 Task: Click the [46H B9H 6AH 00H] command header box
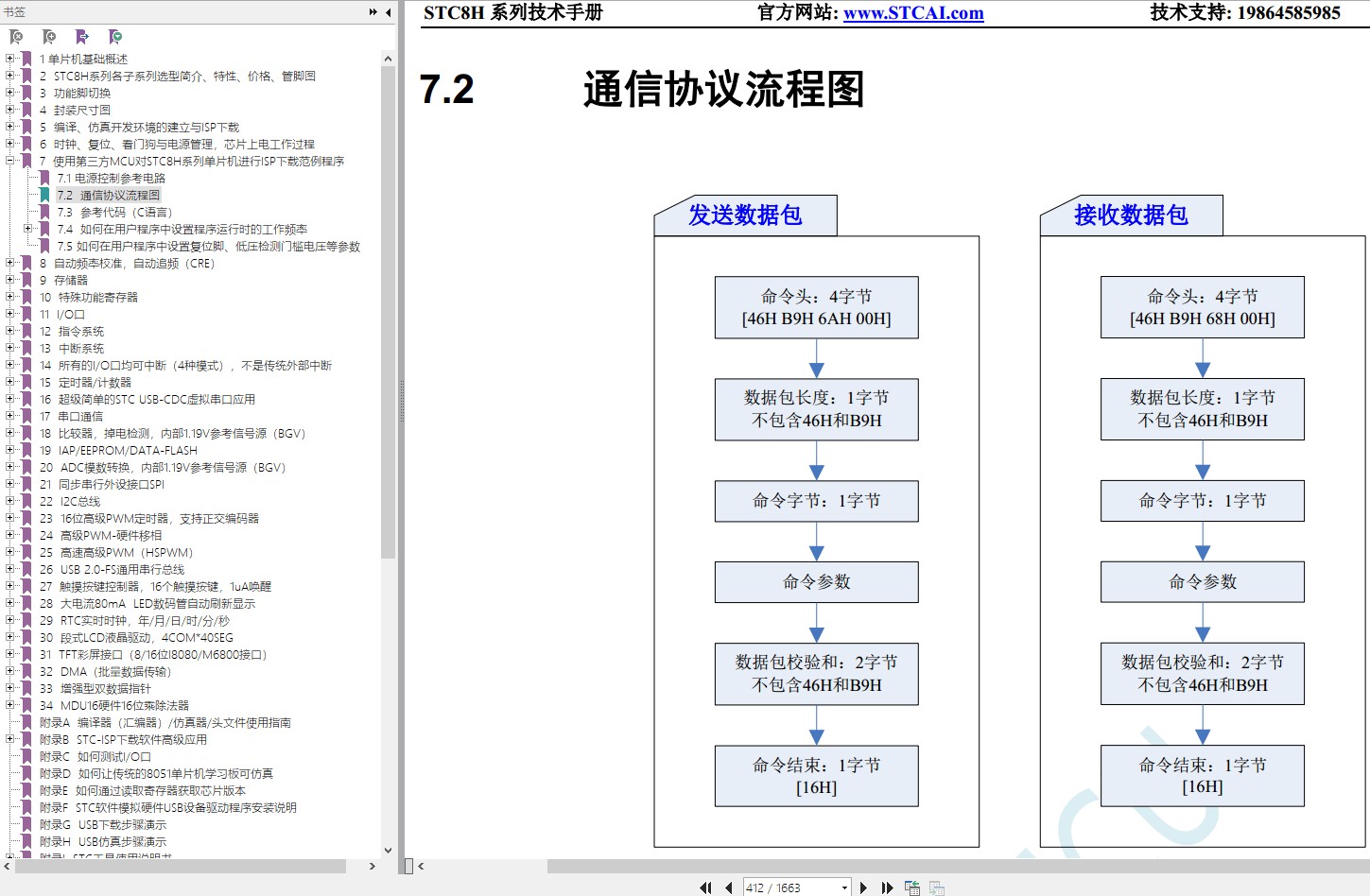click(x=817, y=307)
